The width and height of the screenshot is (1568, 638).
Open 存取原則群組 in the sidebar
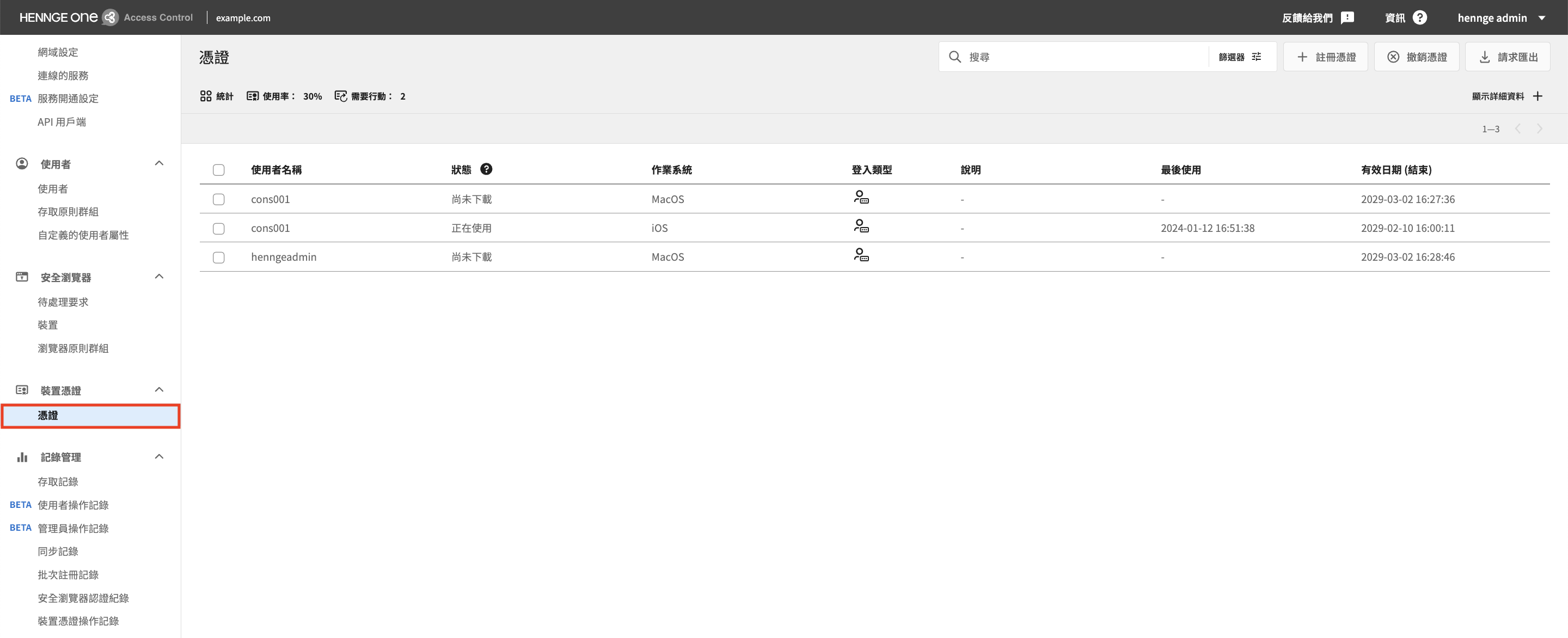[x=68, y=212]
